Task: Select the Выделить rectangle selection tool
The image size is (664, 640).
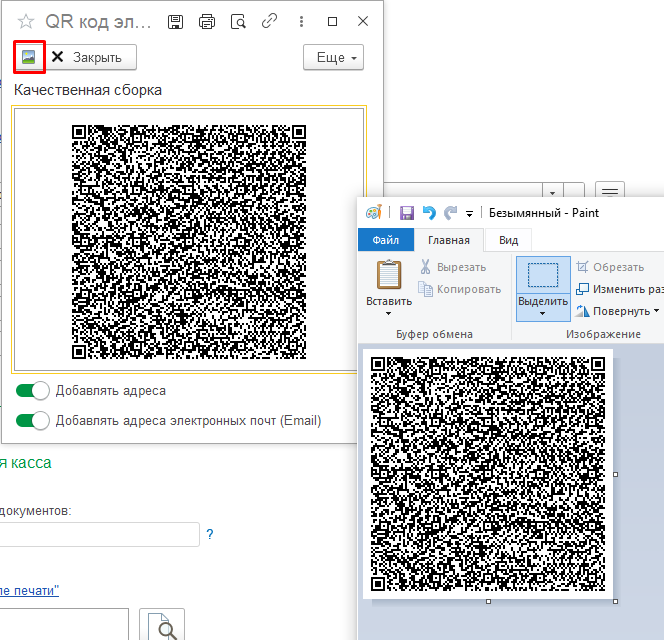Action: 543,275
